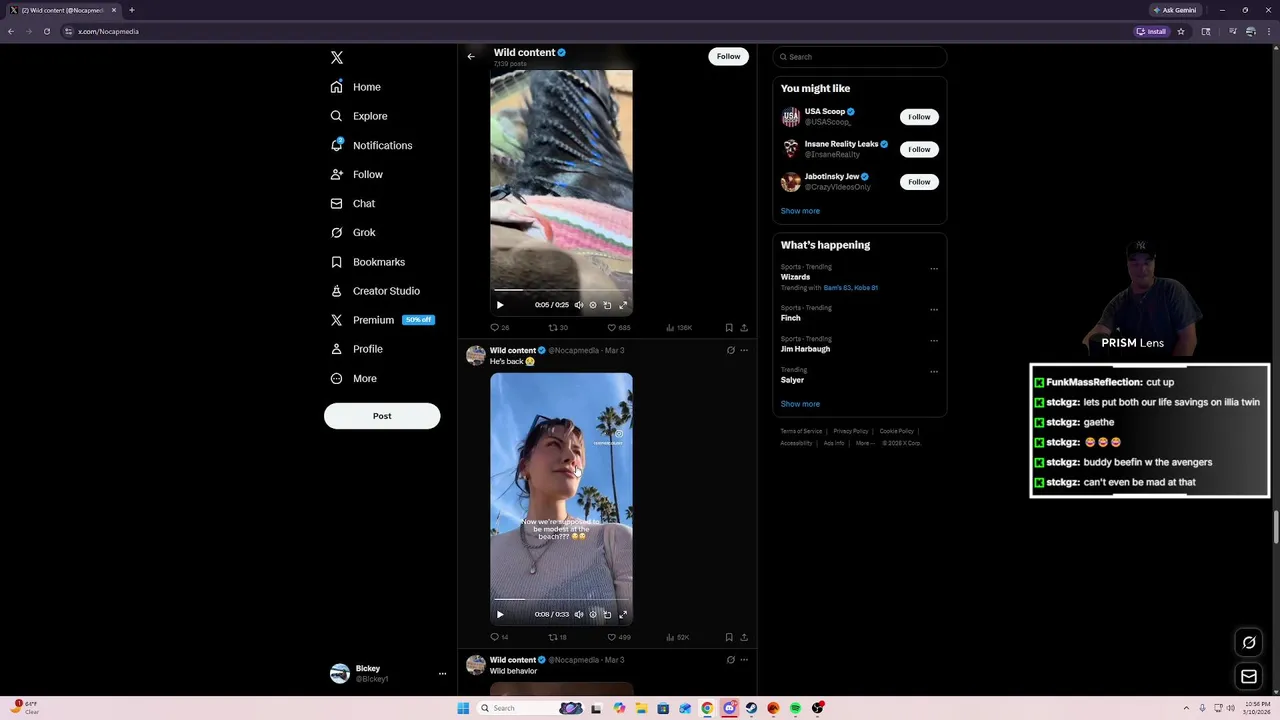Follow Jabotinsky Jew
The width and height of the screenshot is (1280, 720).
tap(919, 182)
